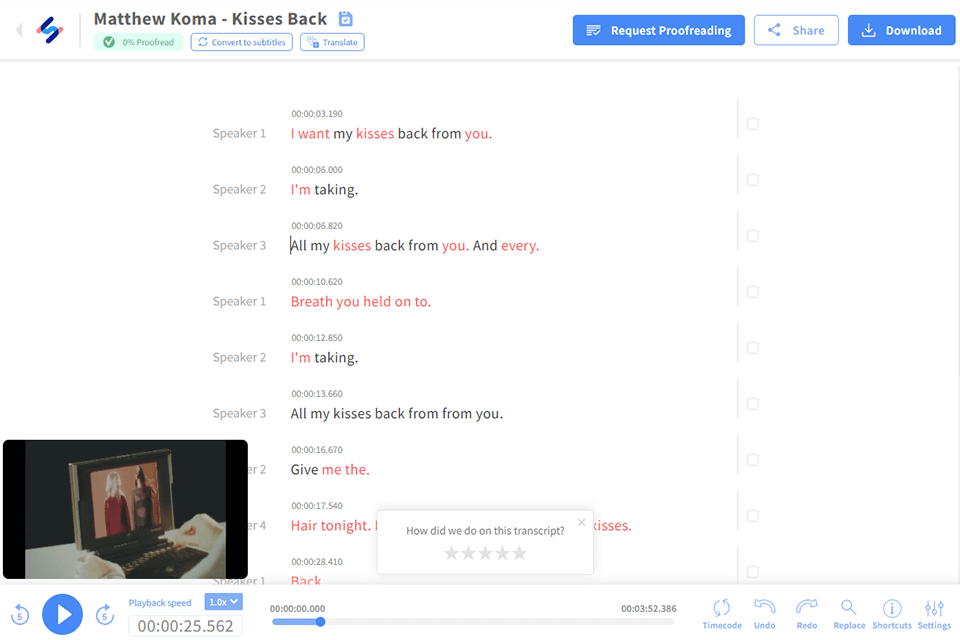This screenshot has width=960, height=640.
Task: Go back with the left arrow
Action: click(x=19, y=29)
